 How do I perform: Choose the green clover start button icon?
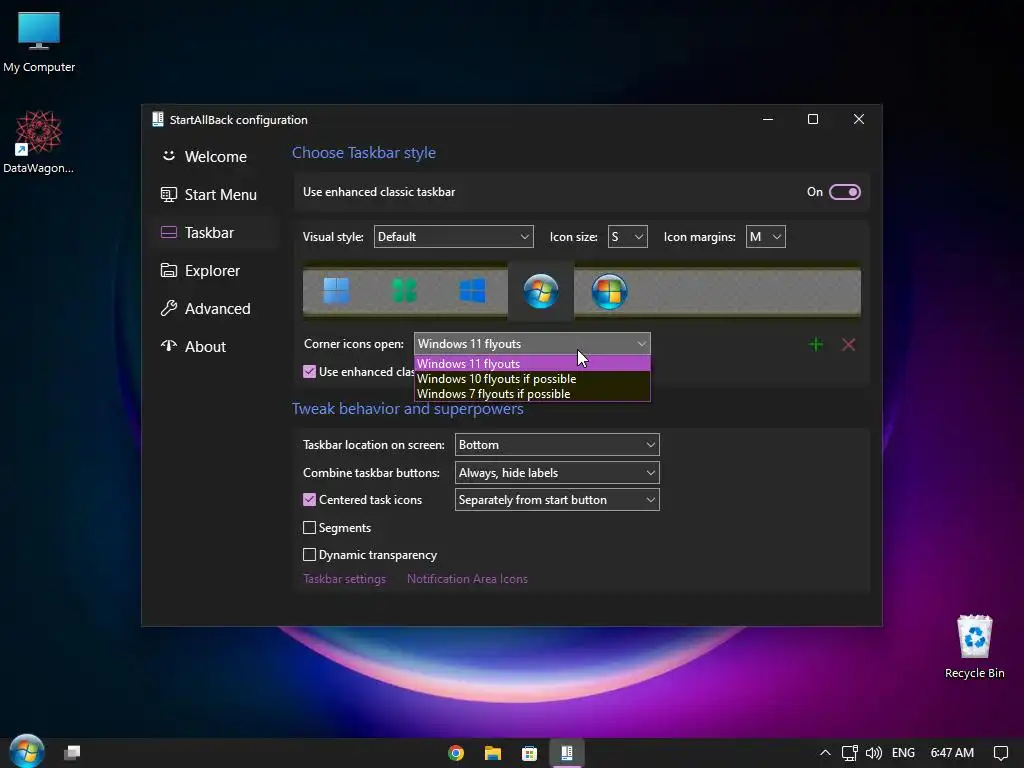[x=404, y=291]
